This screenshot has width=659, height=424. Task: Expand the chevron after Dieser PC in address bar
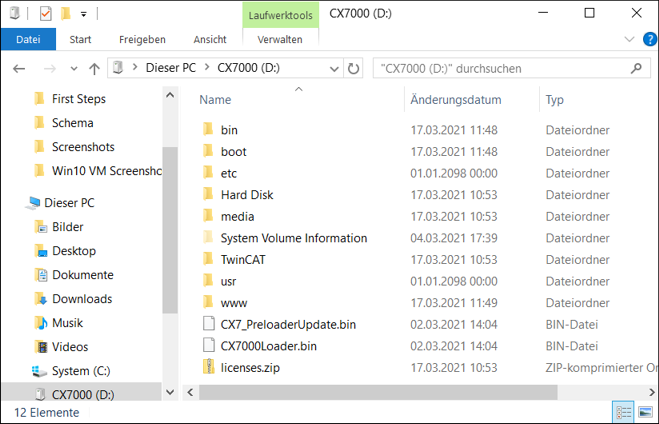tap(207, 67)
